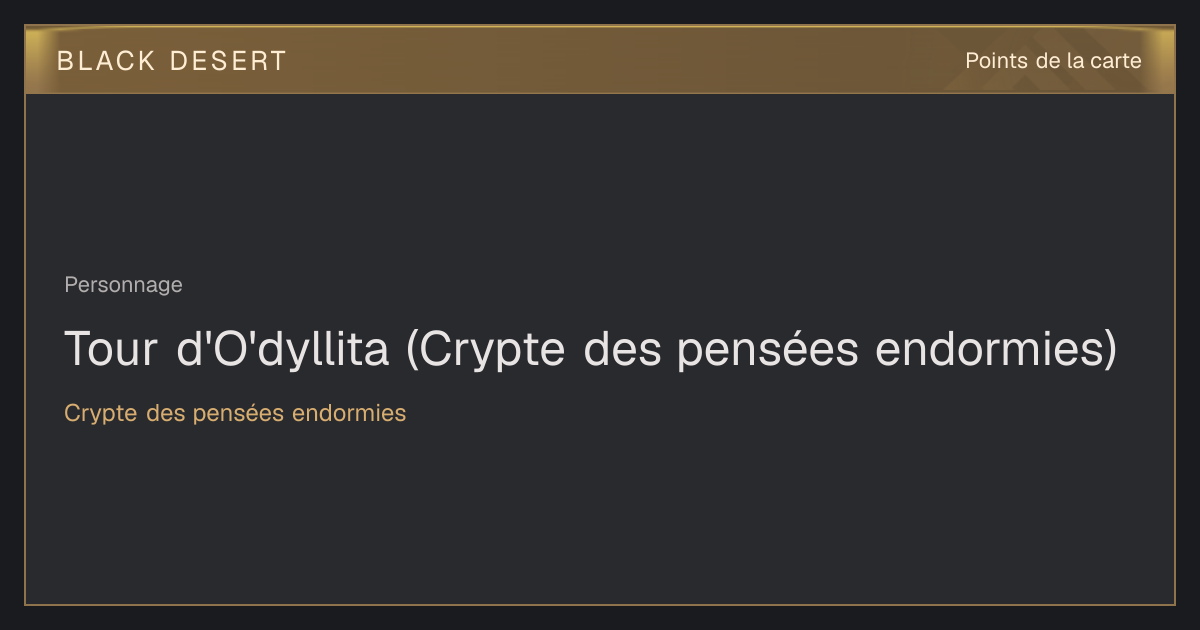1200x630 pixels.
Task: Click d'O'dyllita in the main heading
Action: 282,349
